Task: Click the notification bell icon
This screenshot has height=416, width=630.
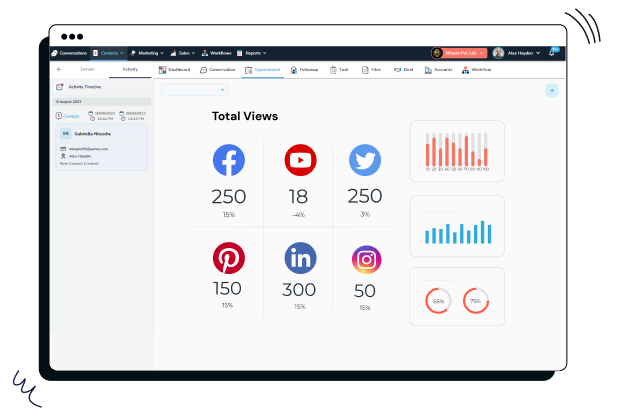Action: point(552,53)
